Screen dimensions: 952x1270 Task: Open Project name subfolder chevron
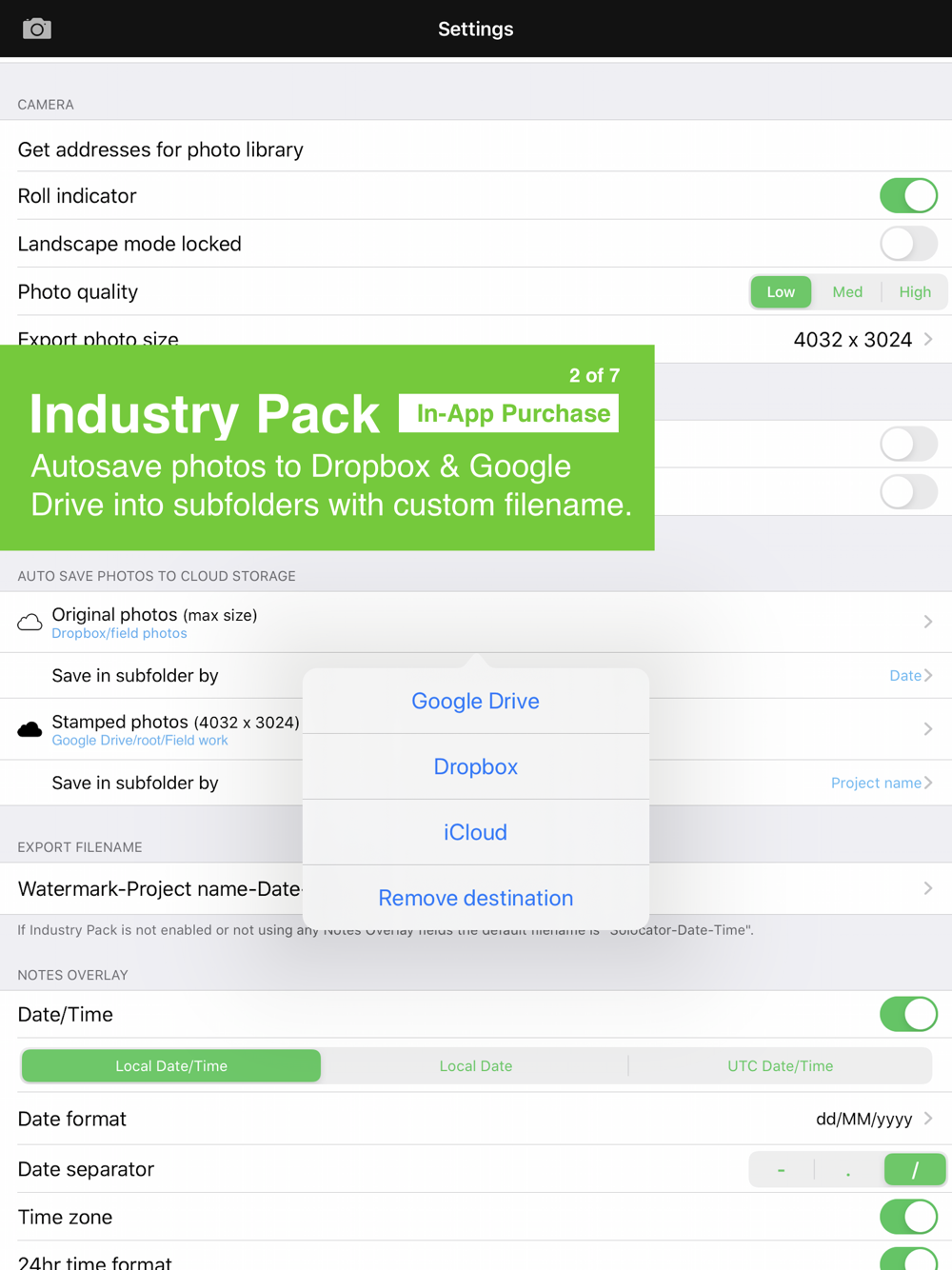coord(928,784)
